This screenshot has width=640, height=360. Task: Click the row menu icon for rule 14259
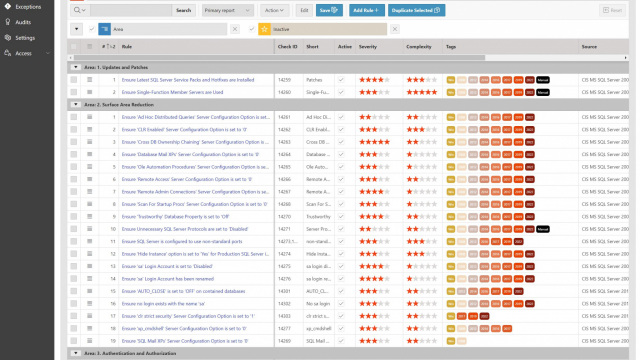(89, 80)
